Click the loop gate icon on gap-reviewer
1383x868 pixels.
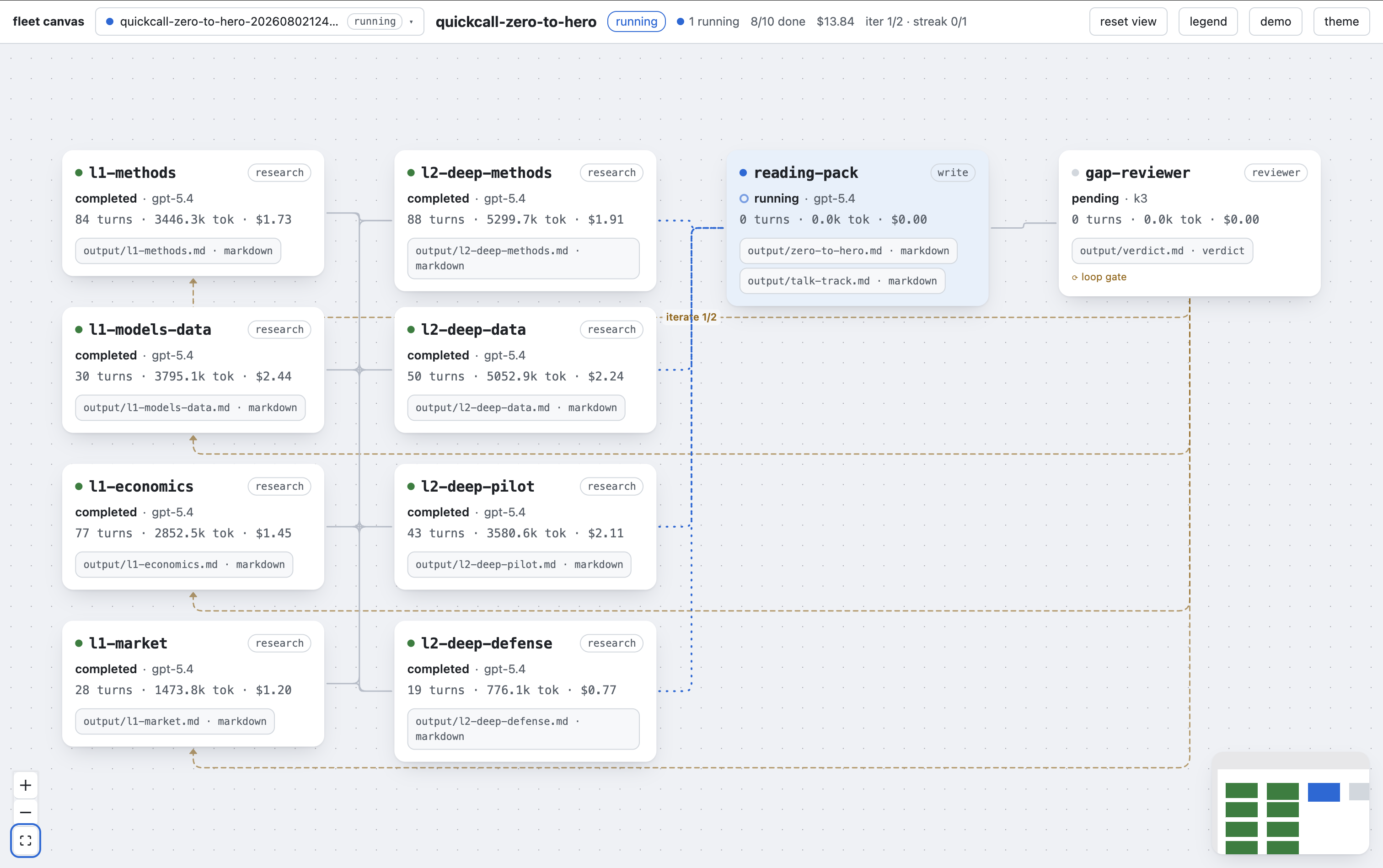(x=1075, y=277)
